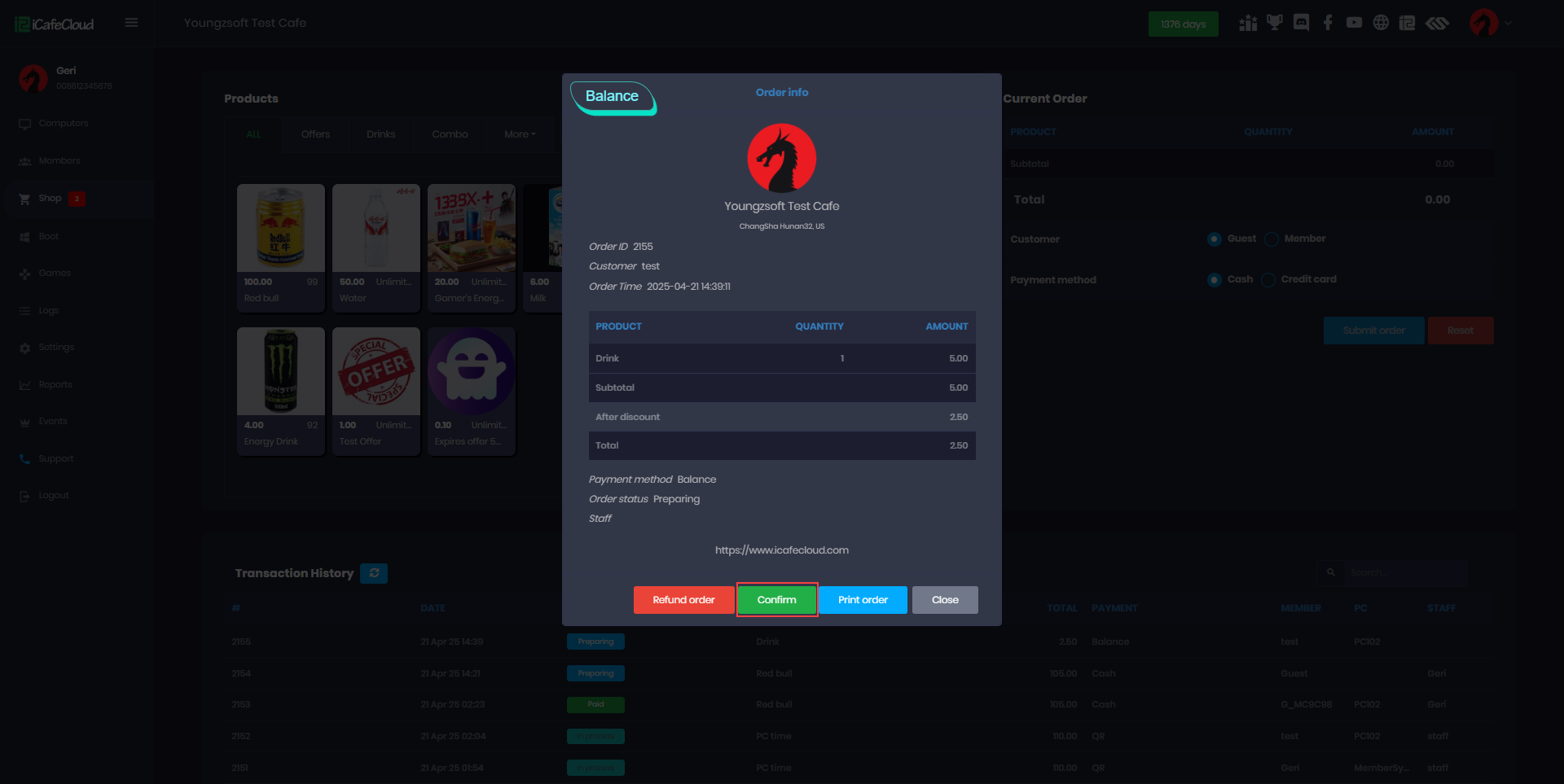This screenshot has width=1564, height=784.
Task: Refresh the Transaction History list
Action: (374, 573)
